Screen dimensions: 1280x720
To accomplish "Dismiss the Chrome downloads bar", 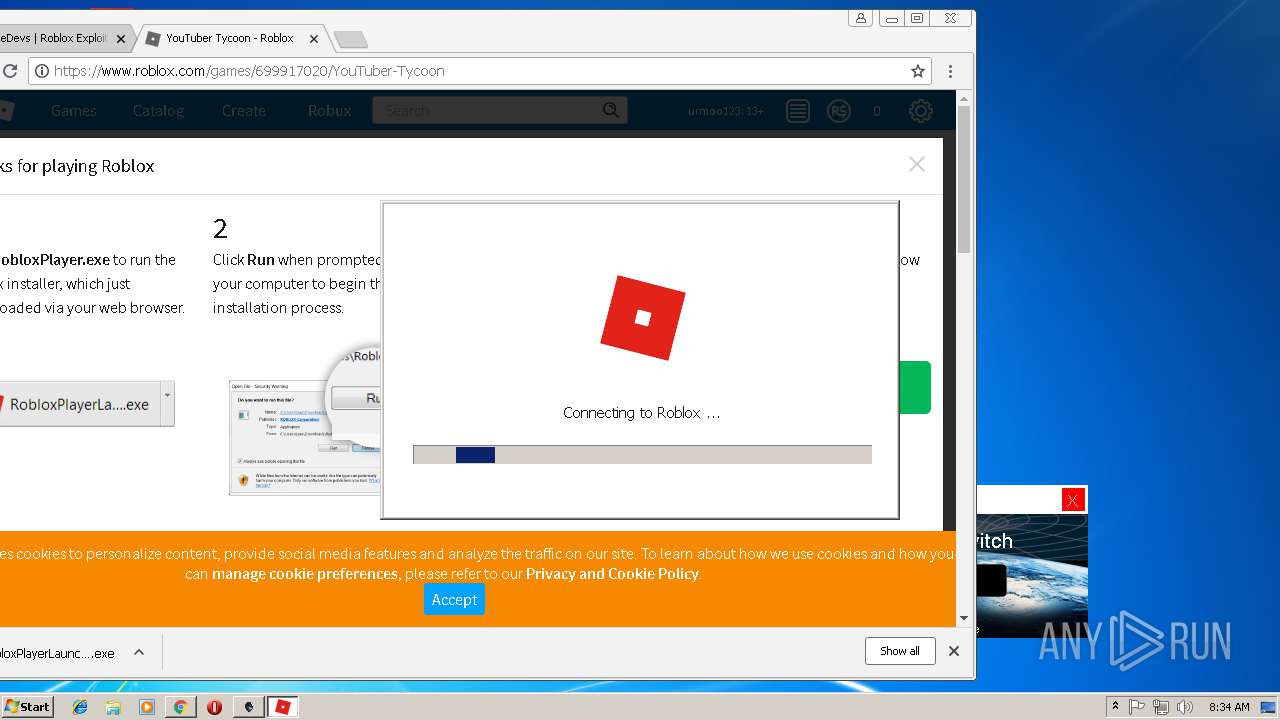I will pos(954,651).
